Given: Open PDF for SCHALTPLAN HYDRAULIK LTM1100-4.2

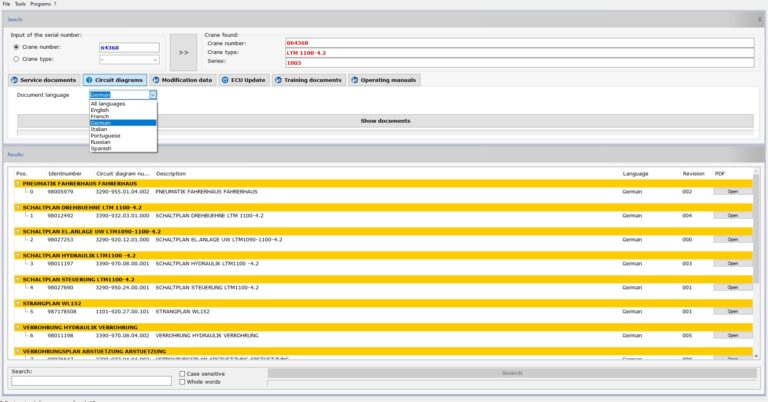Looking at the screenshot, I should (732, 263).
